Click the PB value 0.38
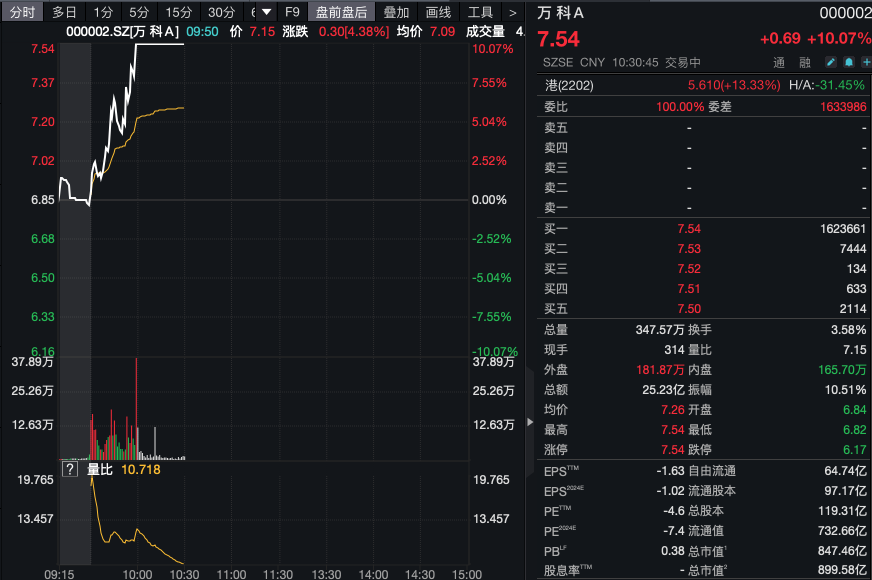Image resolution: width=872 pixels, height=580 pixels. (x=672, y=551)
